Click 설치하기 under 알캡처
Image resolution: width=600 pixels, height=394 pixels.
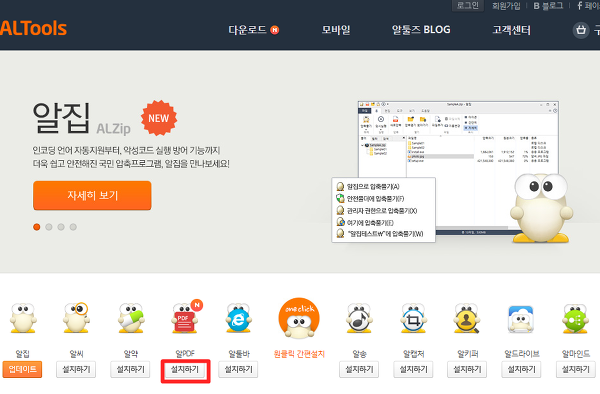[x=413, y=370]
